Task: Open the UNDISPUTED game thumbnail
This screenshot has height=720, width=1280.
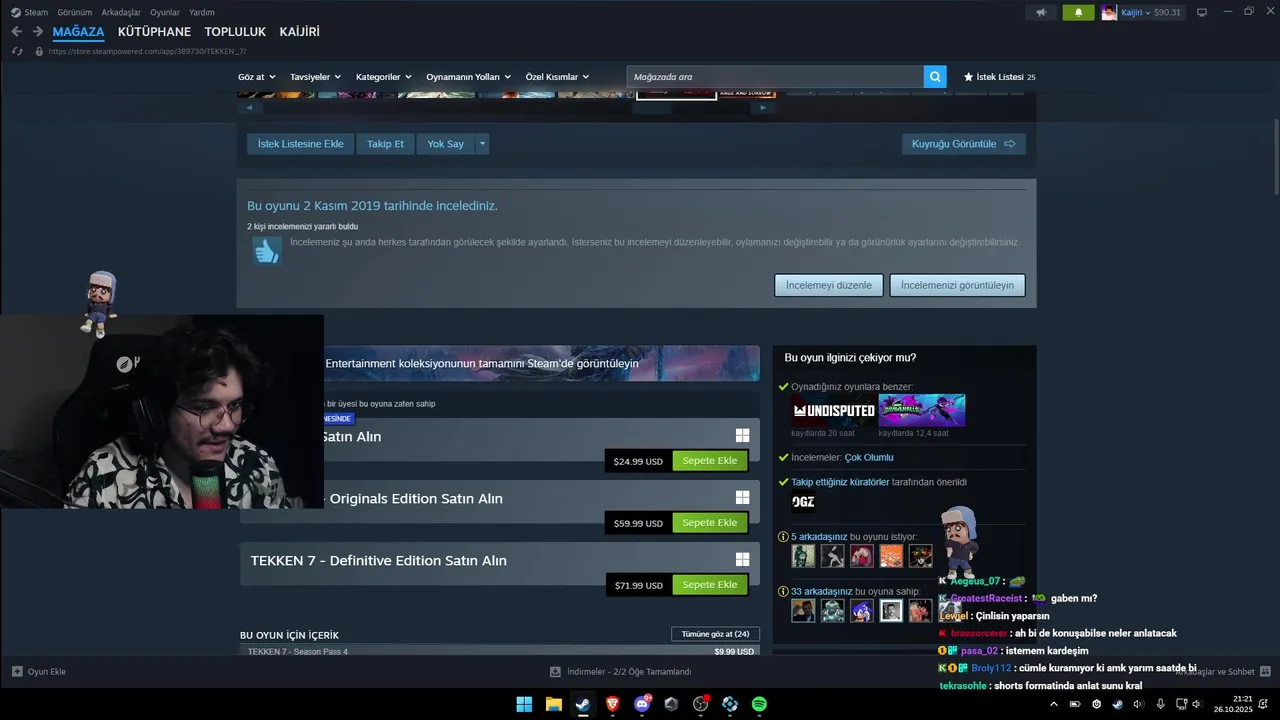Action: pos(833,410)
